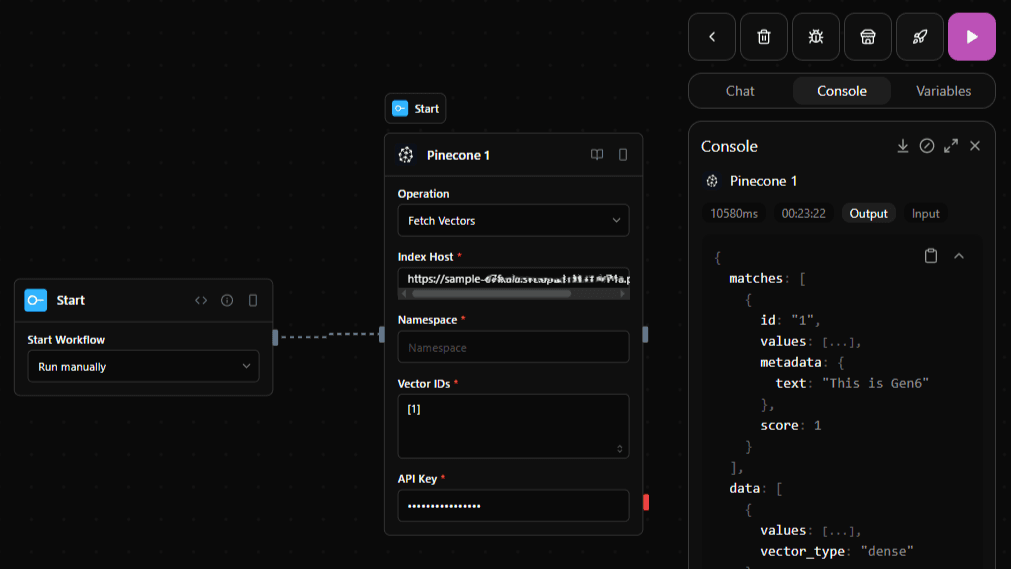Switch to the Variables tab

point(943,91)
